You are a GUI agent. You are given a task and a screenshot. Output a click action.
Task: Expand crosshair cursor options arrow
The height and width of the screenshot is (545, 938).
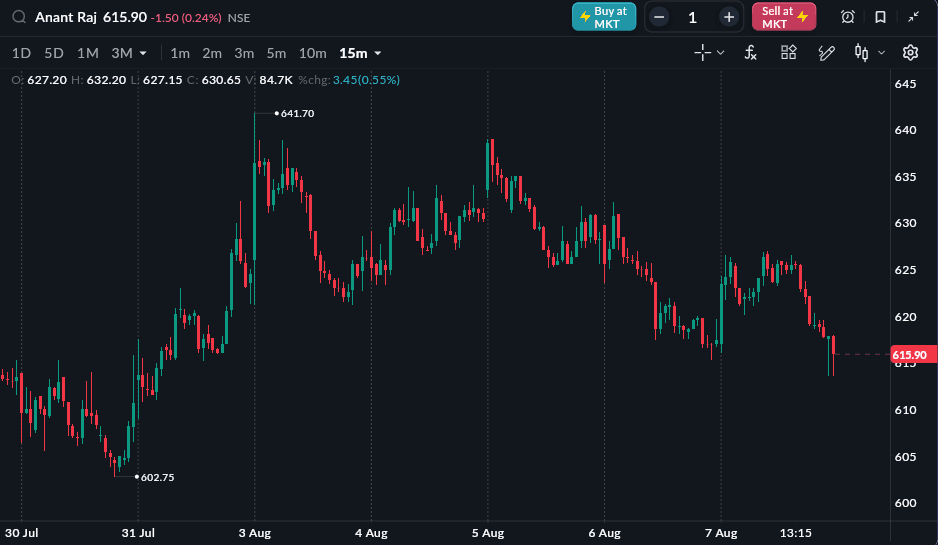[721, 53]
